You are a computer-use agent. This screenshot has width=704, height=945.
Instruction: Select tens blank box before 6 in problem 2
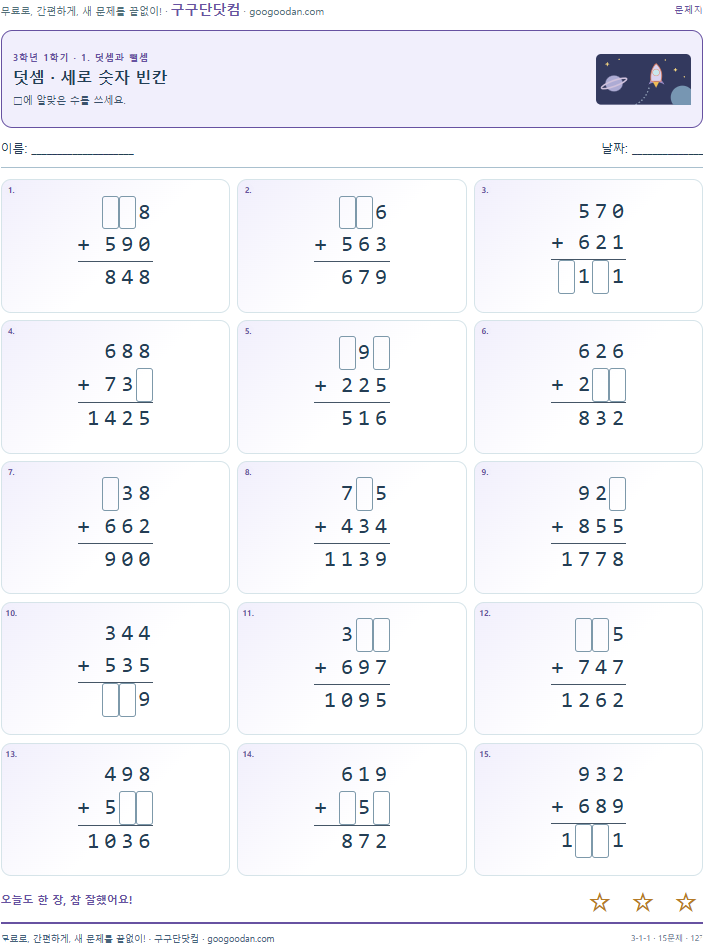pos(364,212)
